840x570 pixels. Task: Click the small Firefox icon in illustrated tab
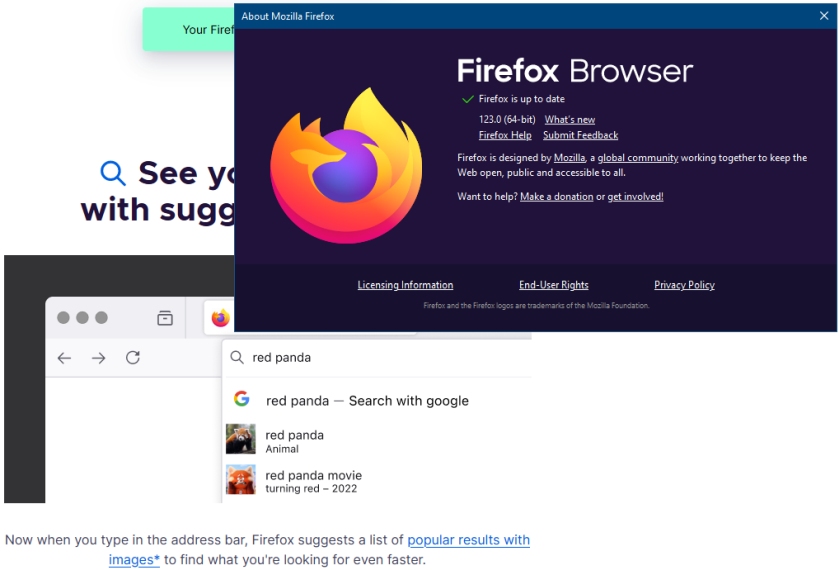click(220, 318)
